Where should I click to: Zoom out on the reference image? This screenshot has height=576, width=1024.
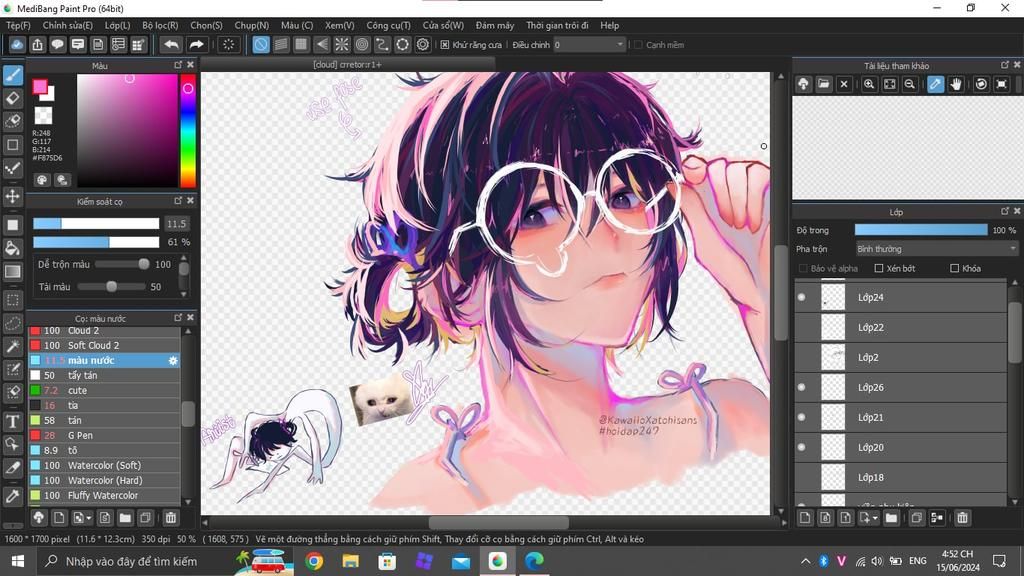[909, 84]
